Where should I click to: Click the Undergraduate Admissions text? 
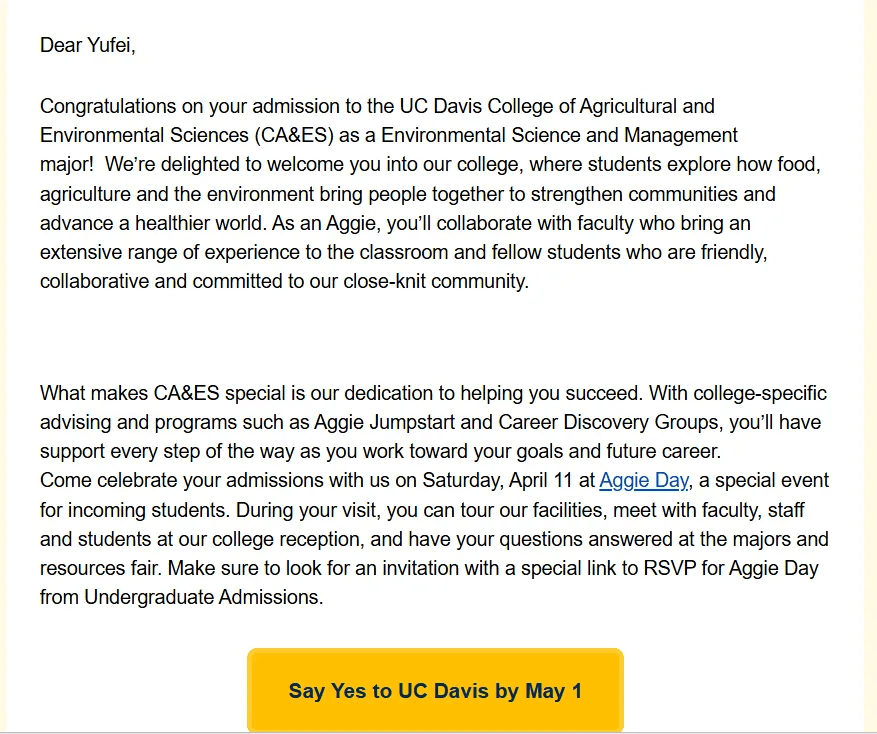pyautogui.click(x=203, y=599)
